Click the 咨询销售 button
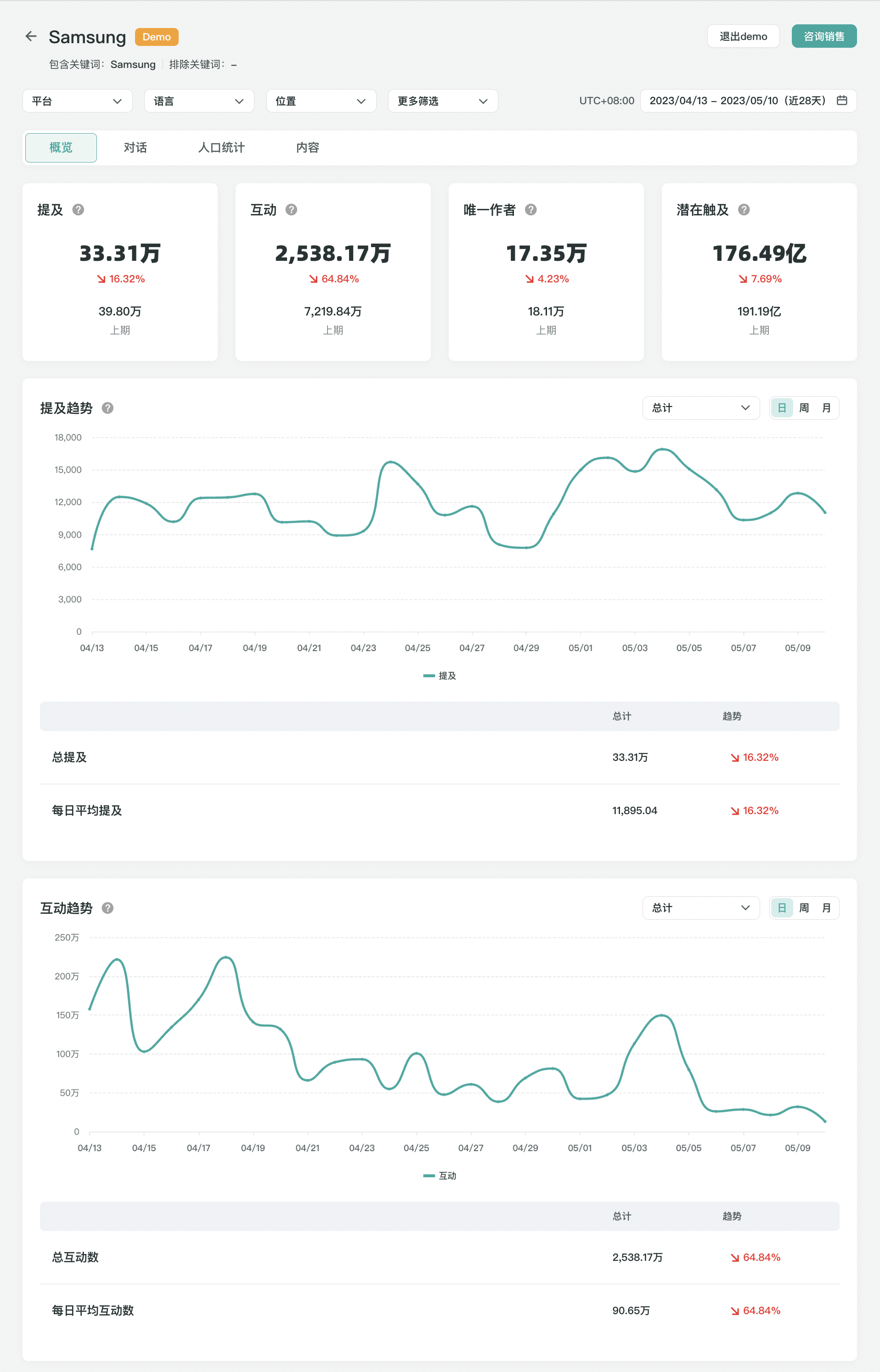This screenshot has height=1372, width=880. point(824,37)
